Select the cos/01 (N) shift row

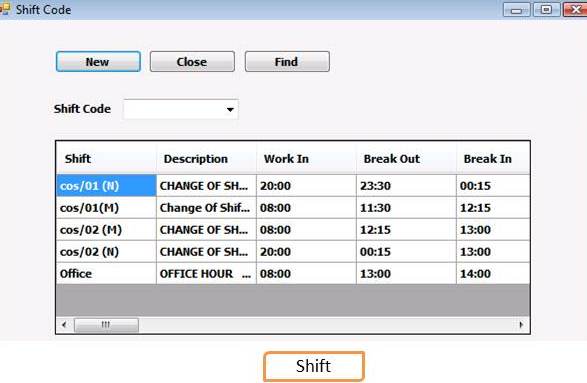pyautogui.click(x=293, y=185)
